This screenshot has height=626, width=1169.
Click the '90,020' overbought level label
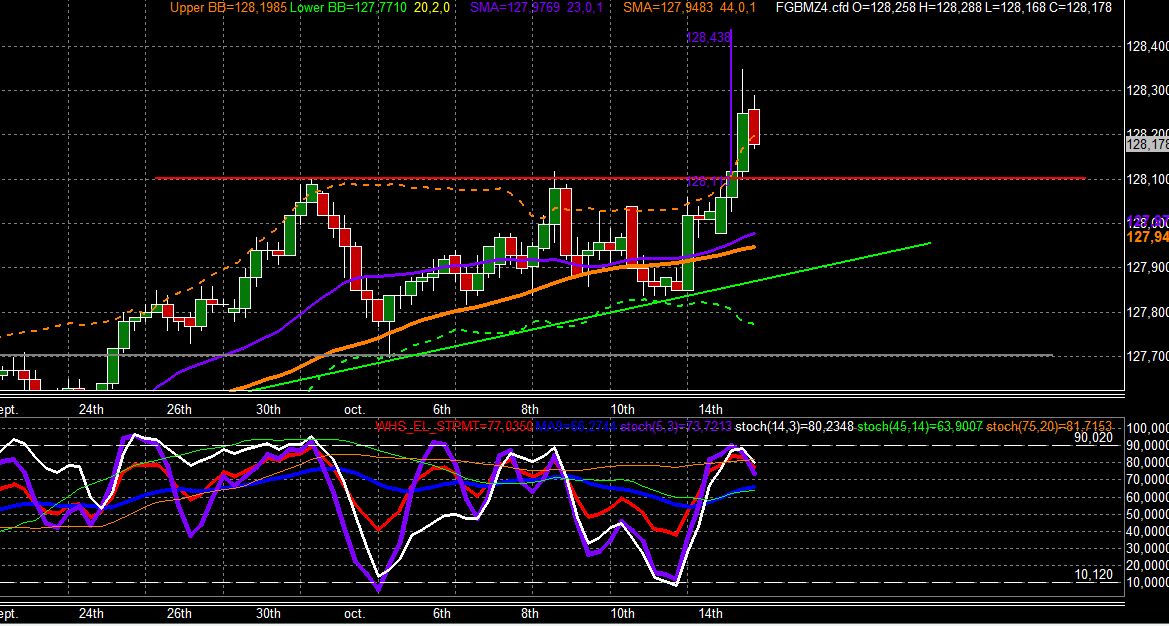tap(1094, 438)
